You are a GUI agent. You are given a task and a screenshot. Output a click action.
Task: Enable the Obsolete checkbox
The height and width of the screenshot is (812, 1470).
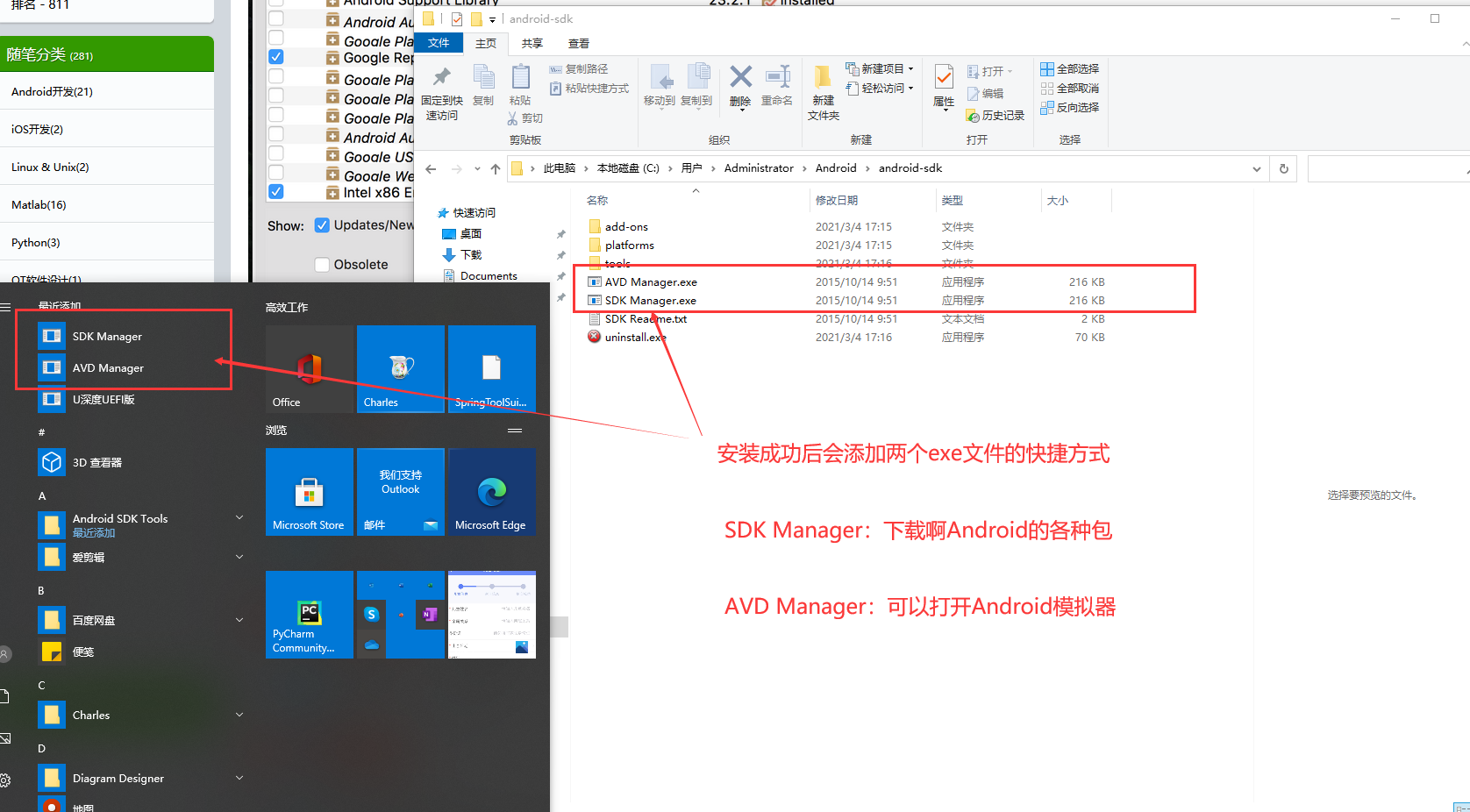322,265
